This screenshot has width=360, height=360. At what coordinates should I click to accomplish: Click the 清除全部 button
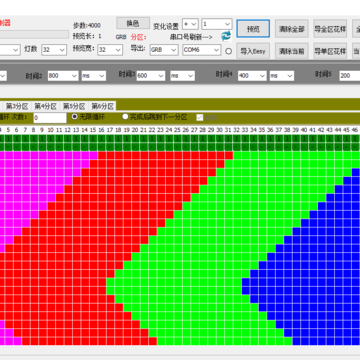click(292, 29)
